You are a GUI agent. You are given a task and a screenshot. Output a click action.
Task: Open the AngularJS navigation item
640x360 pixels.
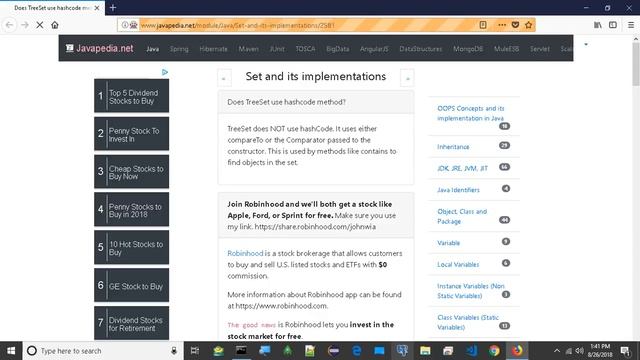(374, 49)
